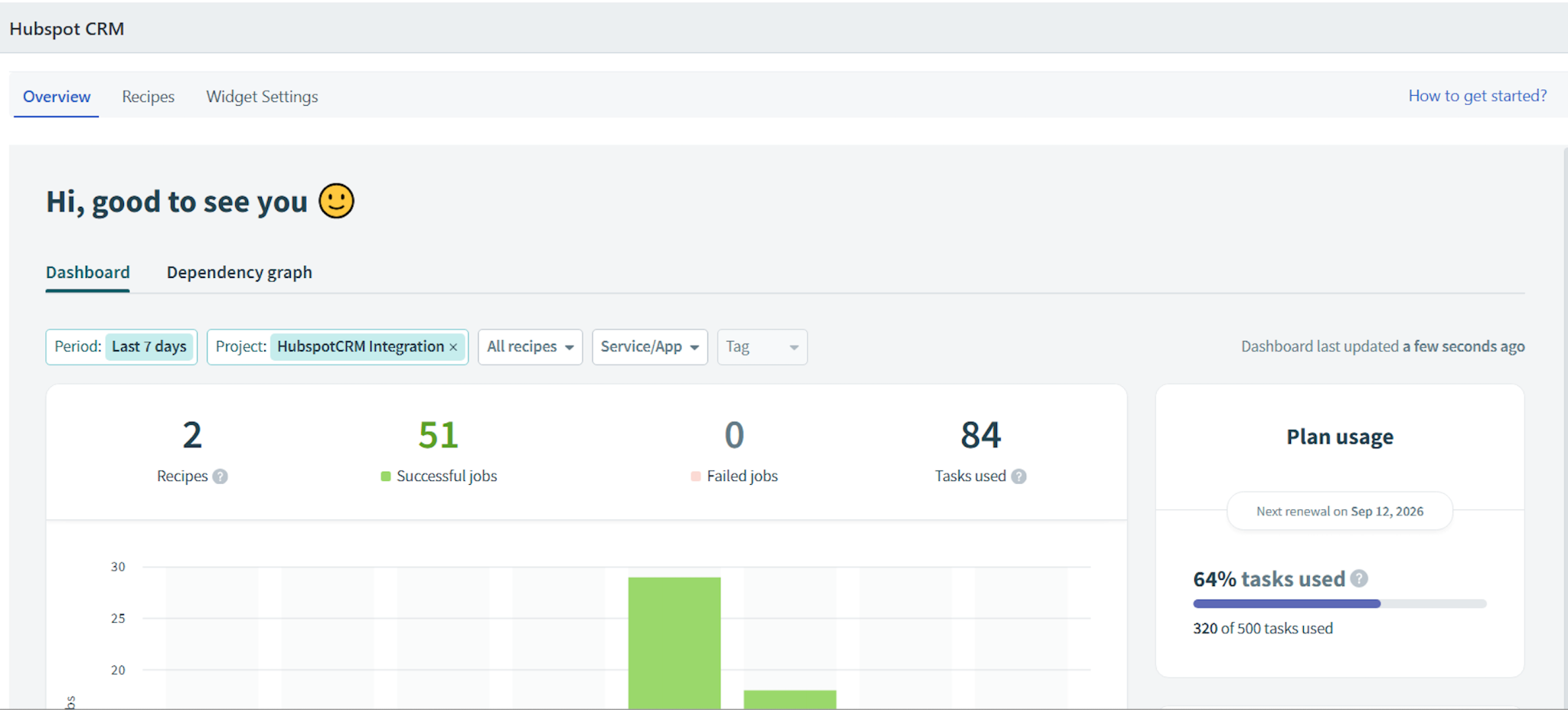Viewport: 1568px width, 710px height.
Task: Click the tallest green chart bar
Action: point(675,642)
